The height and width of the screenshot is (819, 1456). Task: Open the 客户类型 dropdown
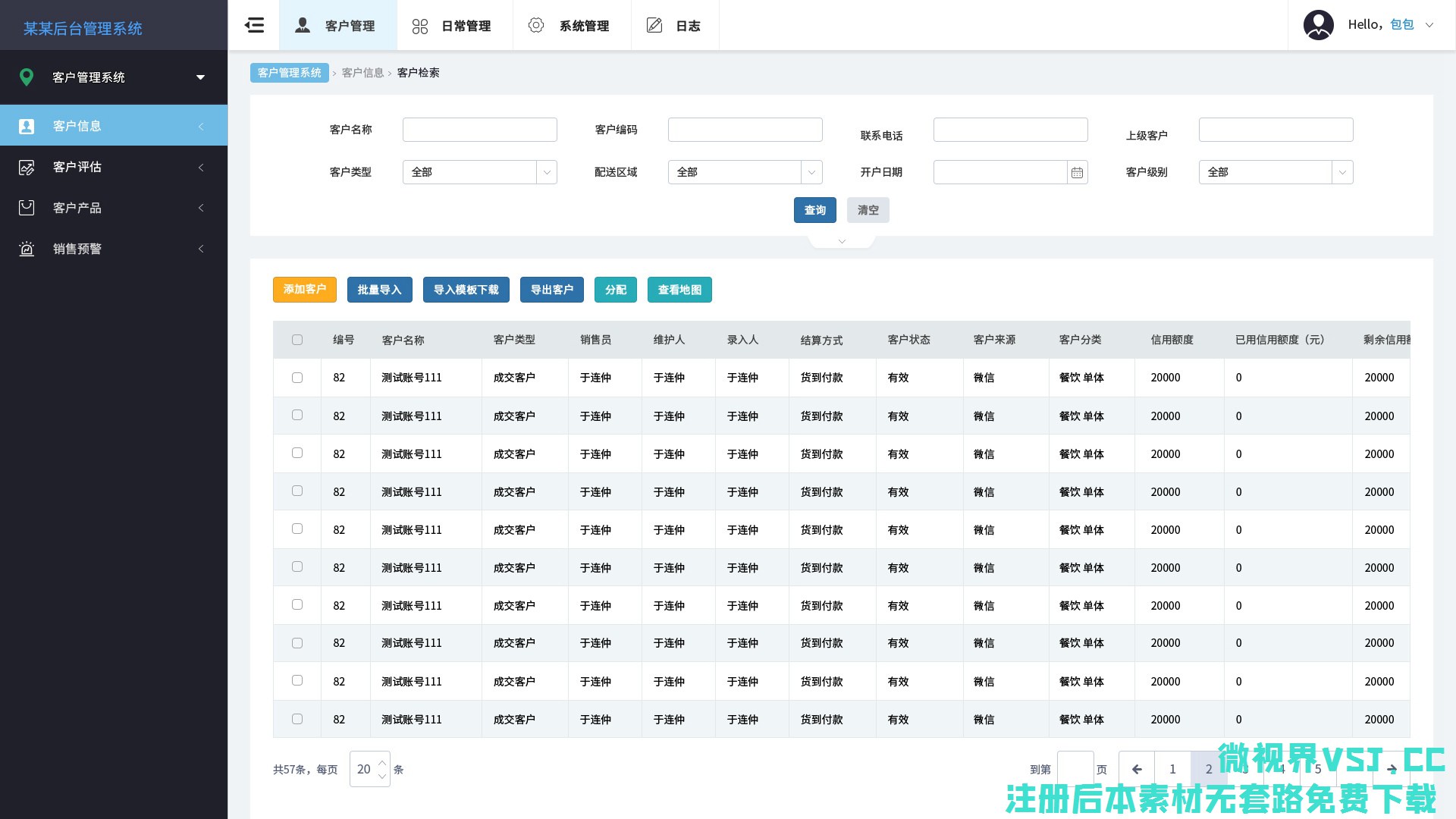pyautogui.click(x=479, y=172)
